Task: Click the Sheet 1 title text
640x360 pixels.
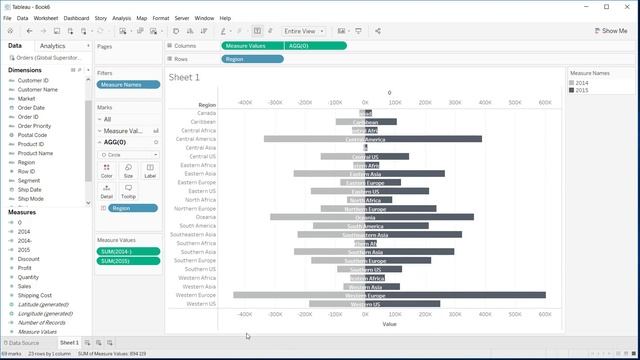Action: [184, 78]
